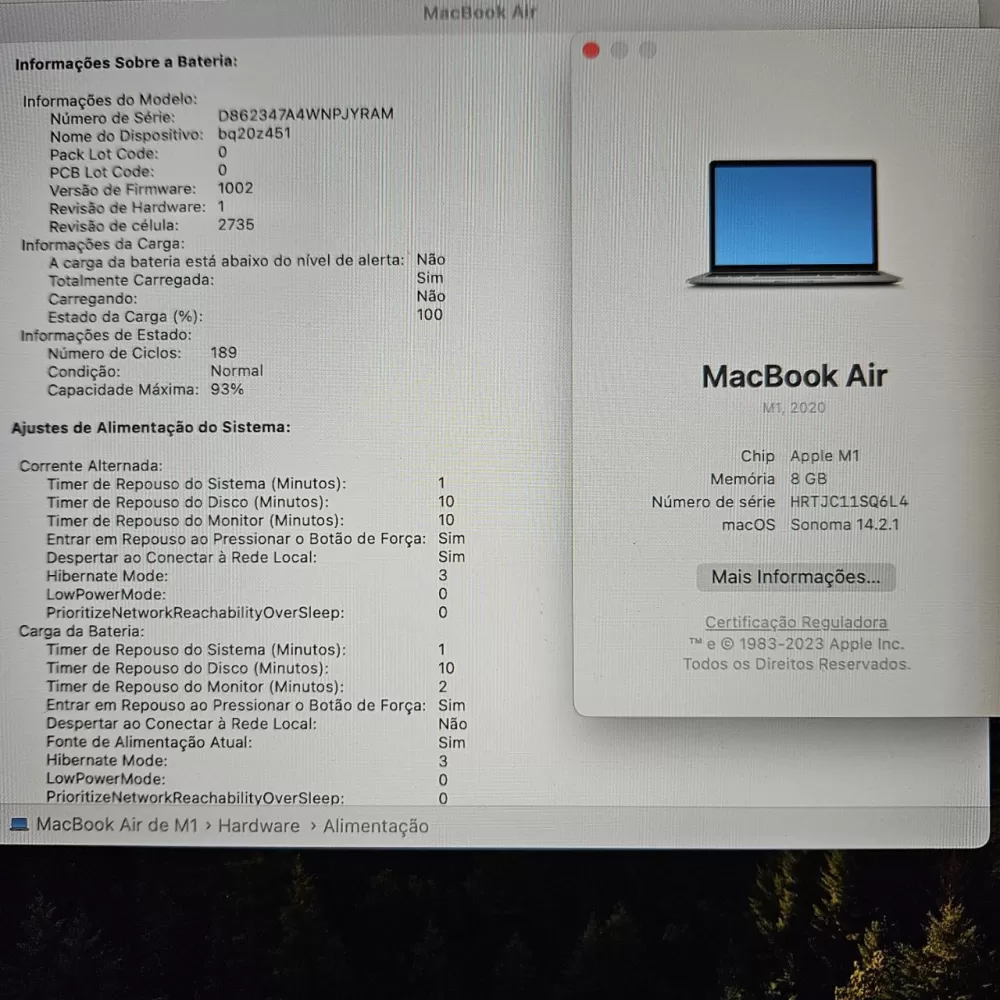
Task: Click the battery serial number D862347A4WNPJYRAM
Action: [x=305, y=114]
